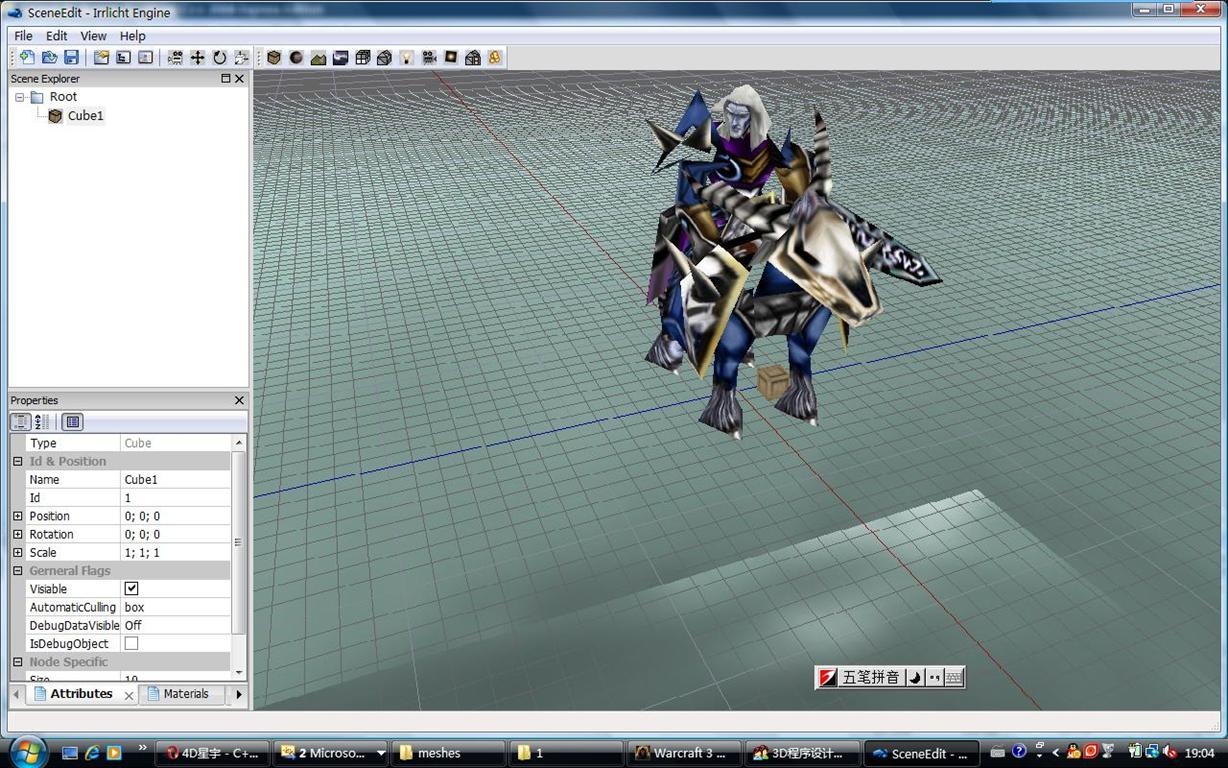Open the View menu

pos(94,36)
